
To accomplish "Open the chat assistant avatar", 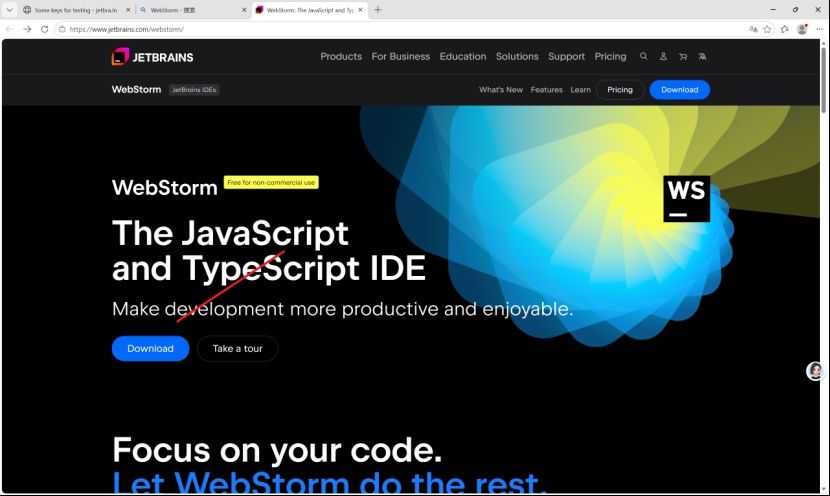I will pyautogui.click(x=815, y=371).
